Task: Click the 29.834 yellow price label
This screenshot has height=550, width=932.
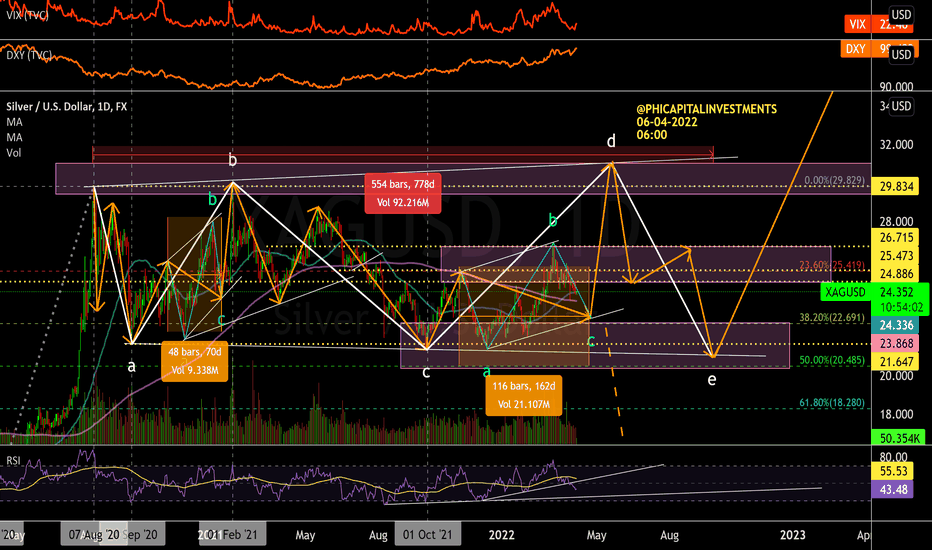Action: point(895,187)
